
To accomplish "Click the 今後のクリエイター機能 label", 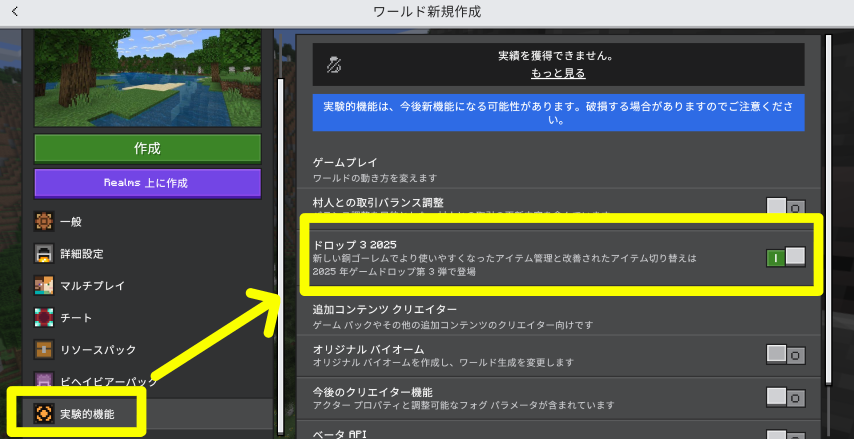I will coord(373,392).
